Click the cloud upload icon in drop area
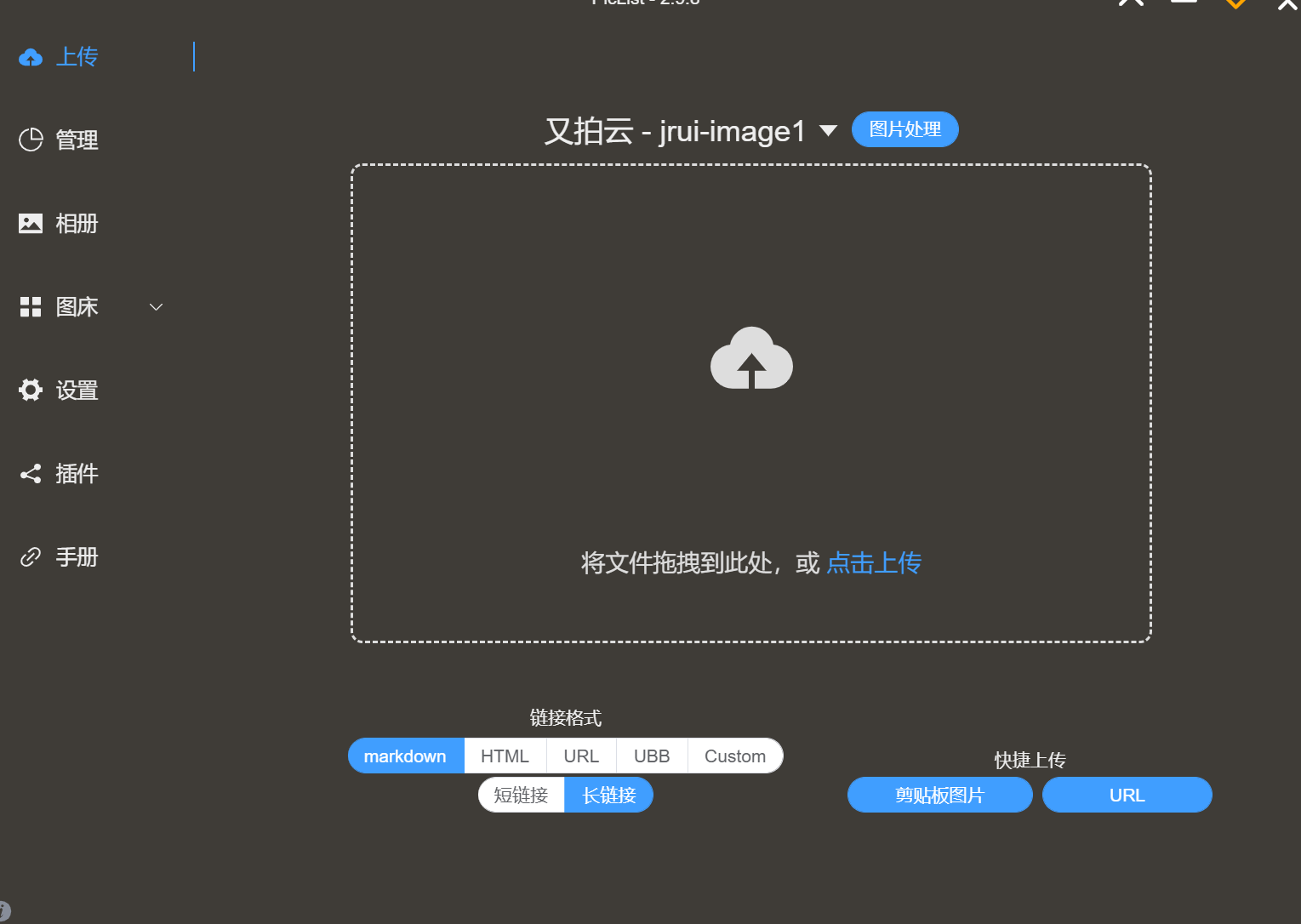 point(751,358)
